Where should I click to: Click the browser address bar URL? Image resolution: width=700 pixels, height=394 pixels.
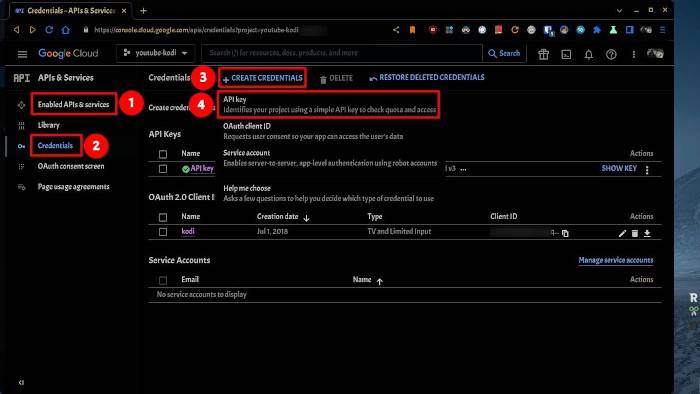[x=196, y=30]
